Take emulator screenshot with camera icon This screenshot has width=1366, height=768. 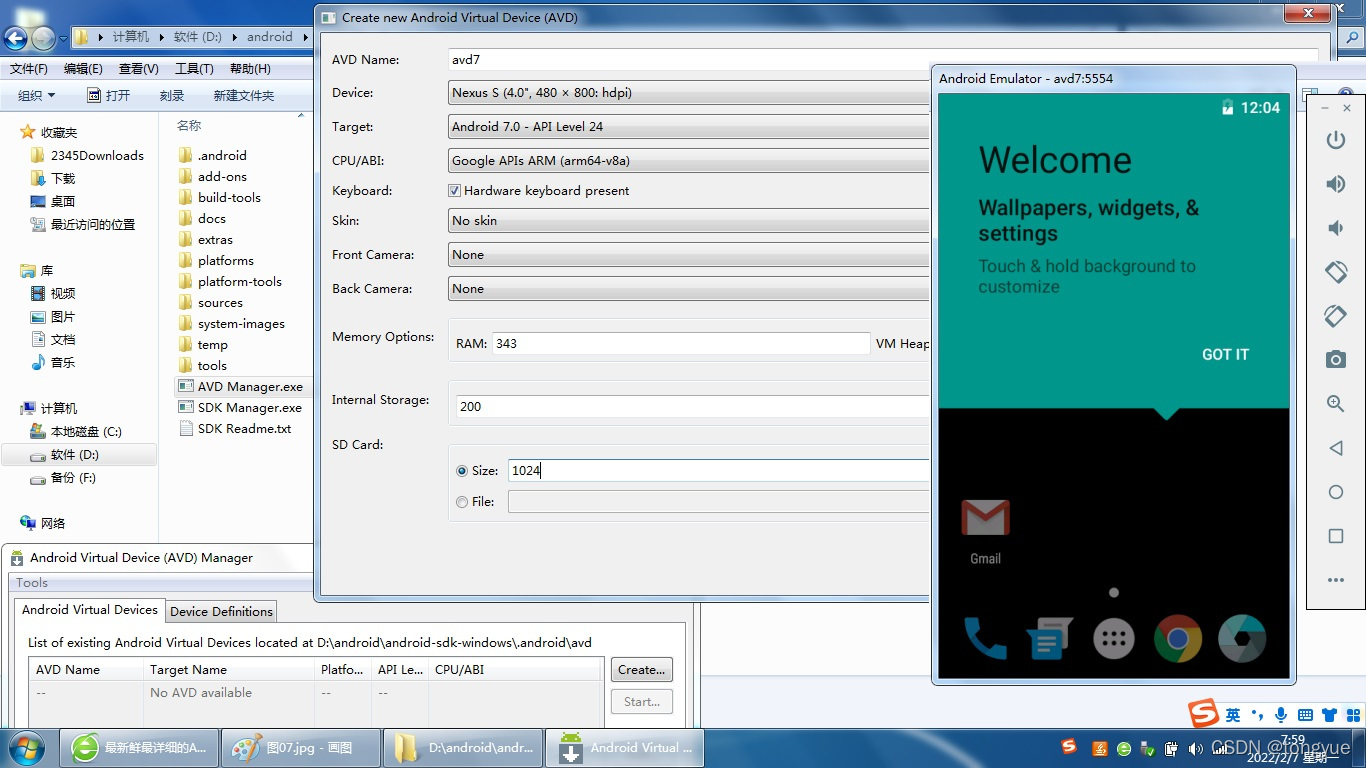pyautogui.click(x=1335, y=359)
